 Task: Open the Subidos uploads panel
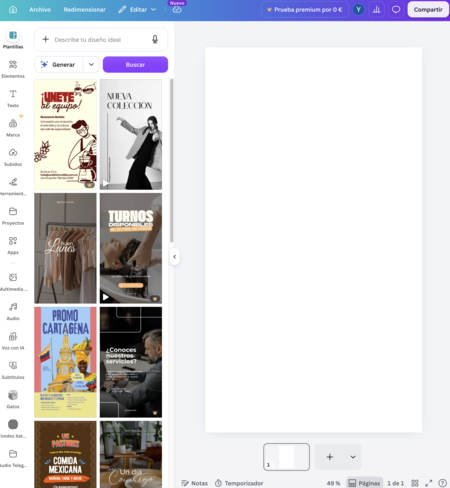pos(13,157)
